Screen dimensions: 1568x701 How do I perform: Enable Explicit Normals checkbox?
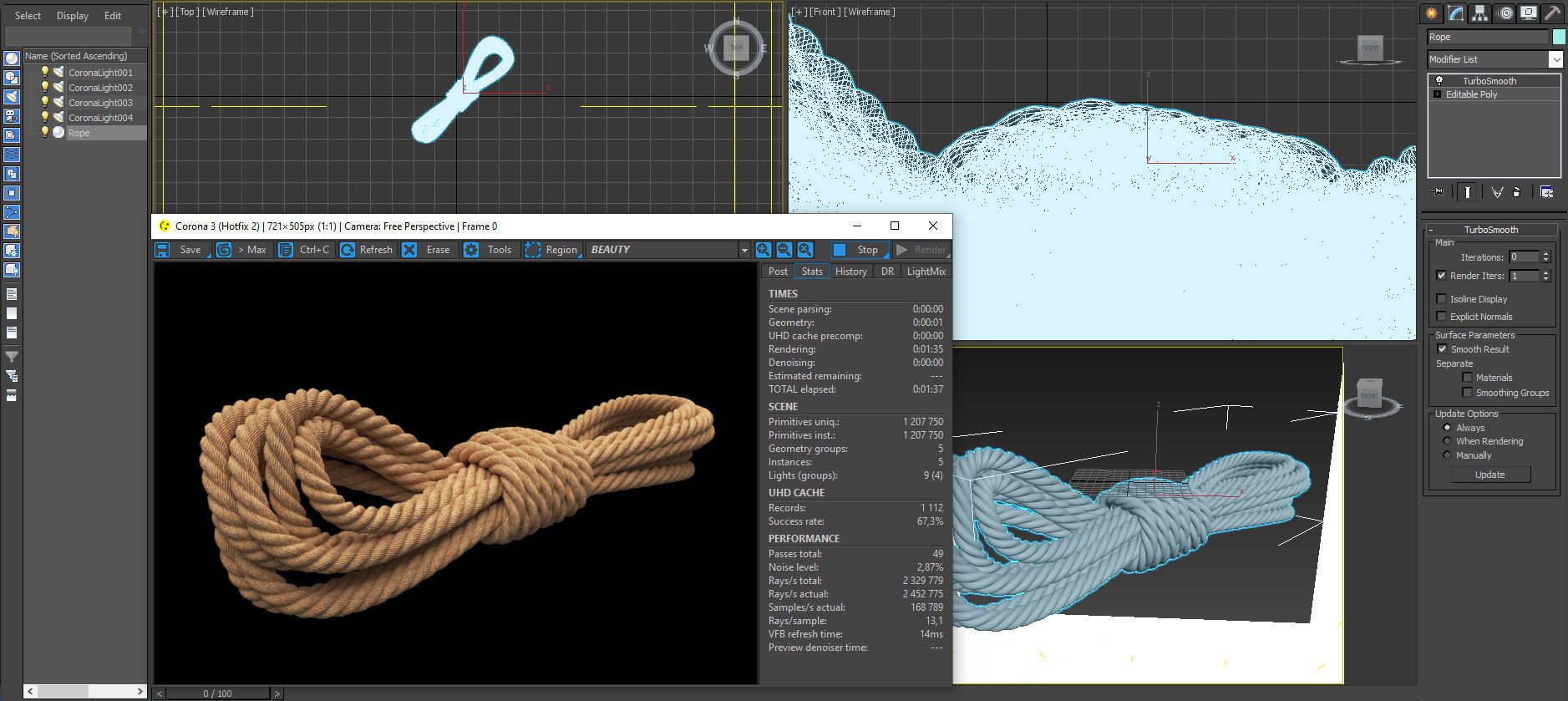pyautogui.click(x=1442, y=316)
